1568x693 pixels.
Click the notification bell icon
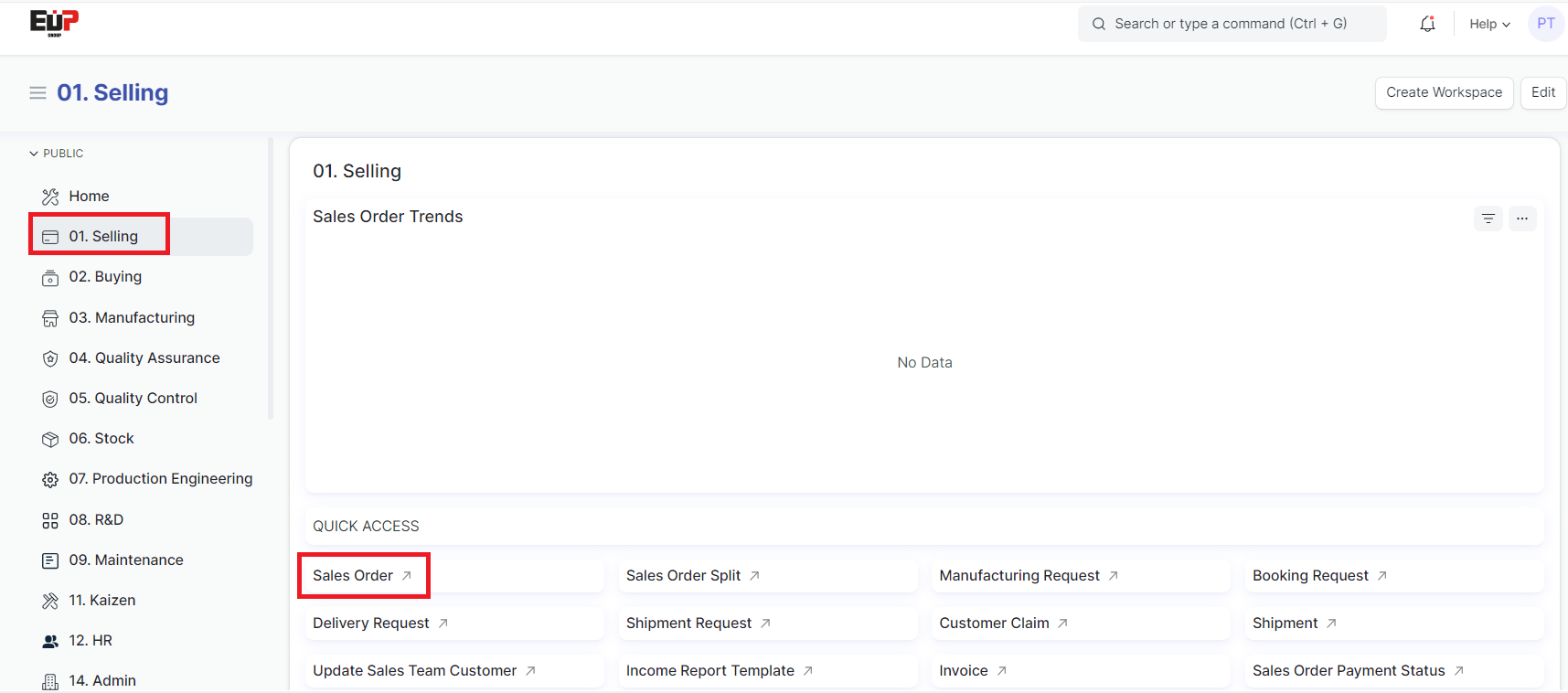[1427, 24]
